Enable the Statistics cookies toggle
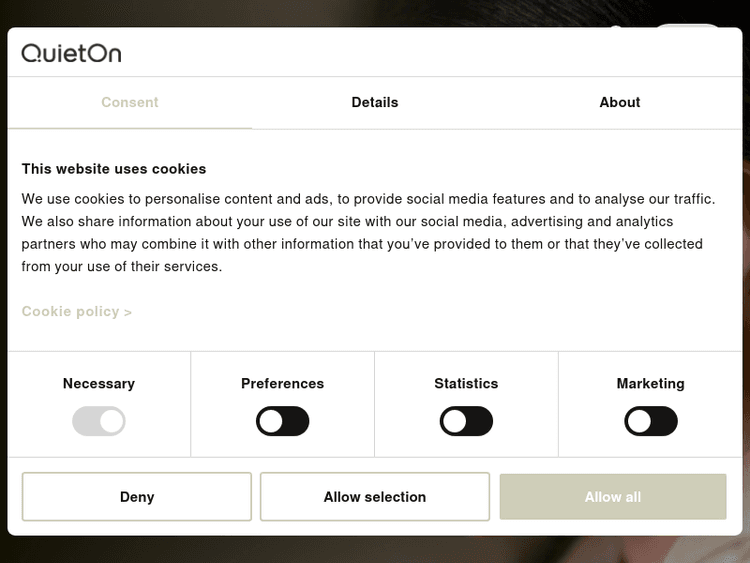 [x=466, y=421]
